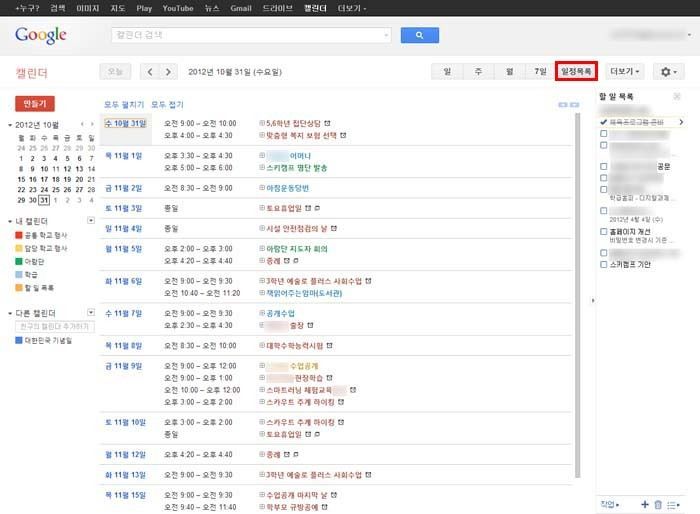The width and height of the screenshot is (700, 514).
Task: Open the 더보기 view options dropdown
Action: (x=625, y=71)
